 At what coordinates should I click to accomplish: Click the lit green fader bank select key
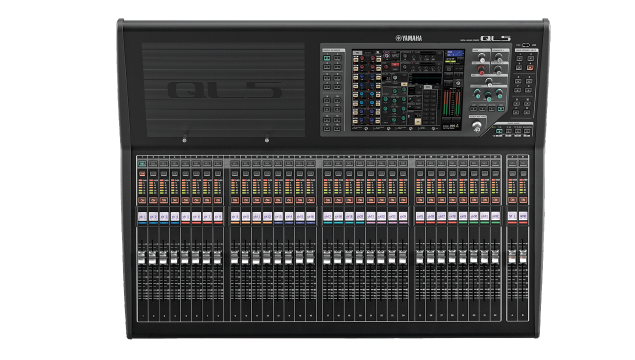click(x=499, y=131)
